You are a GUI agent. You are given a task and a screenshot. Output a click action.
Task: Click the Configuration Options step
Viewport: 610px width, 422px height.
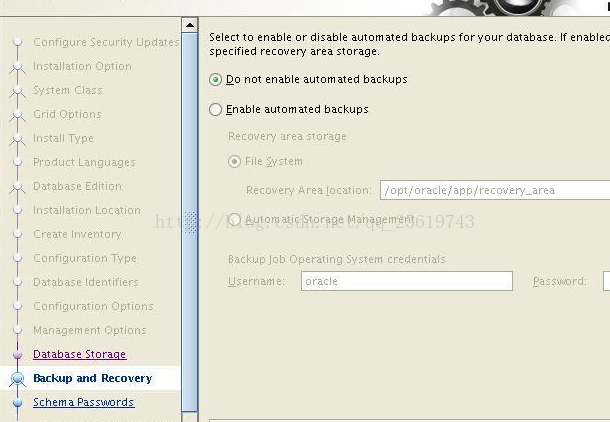[x=93, y=306]
